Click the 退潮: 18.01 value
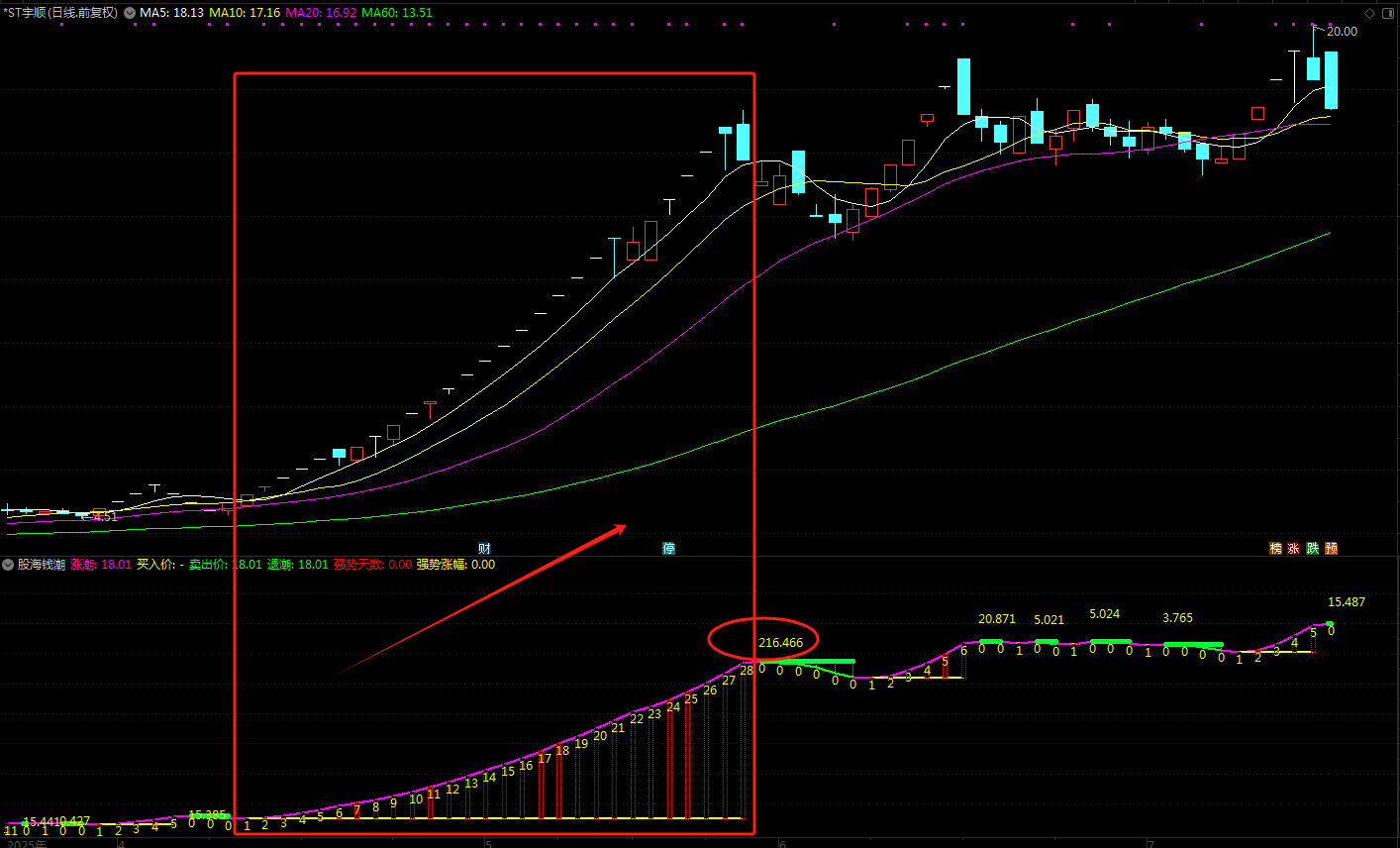The image size is (1400, 848). point(297,565)
